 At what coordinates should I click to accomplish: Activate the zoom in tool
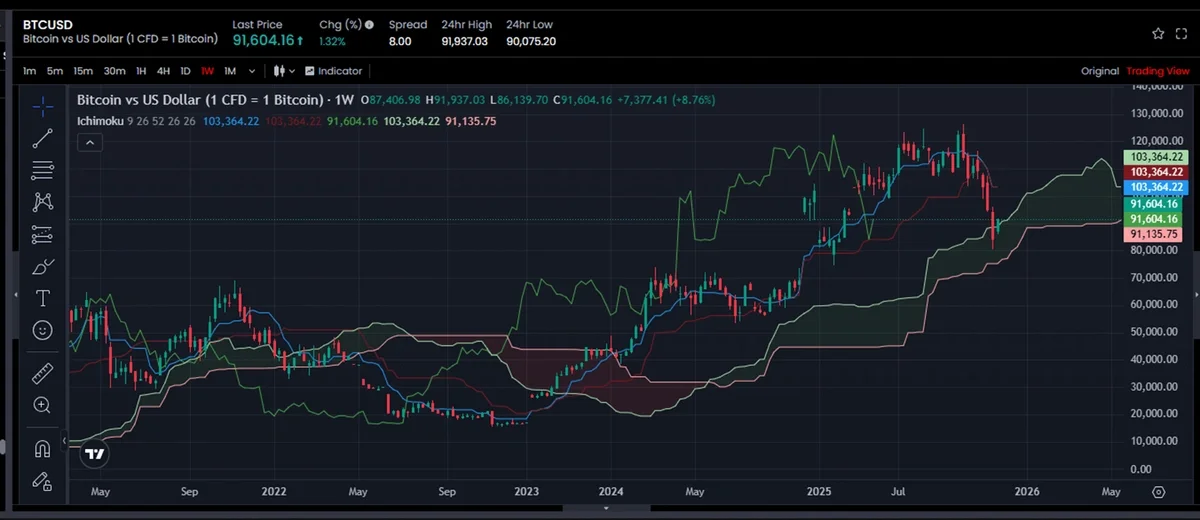42,405
